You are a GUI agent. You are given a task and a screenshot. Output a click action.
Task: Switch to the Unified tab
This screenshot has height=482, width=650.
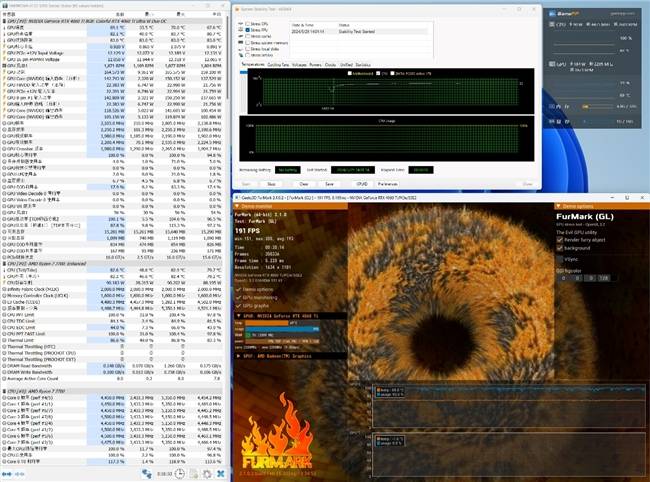pos(346,65)
